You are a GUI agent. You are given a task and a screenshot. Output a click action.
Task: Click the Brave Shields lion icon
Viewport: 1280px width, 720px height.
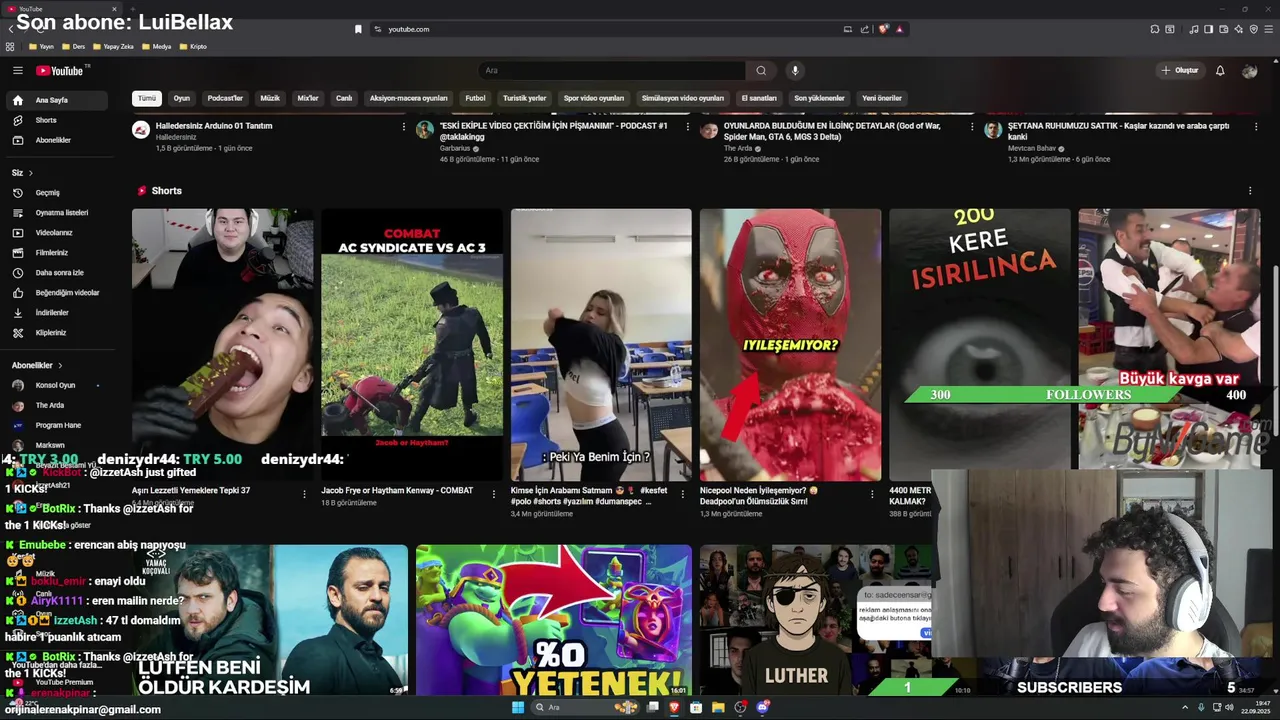[x=883, y=29]
